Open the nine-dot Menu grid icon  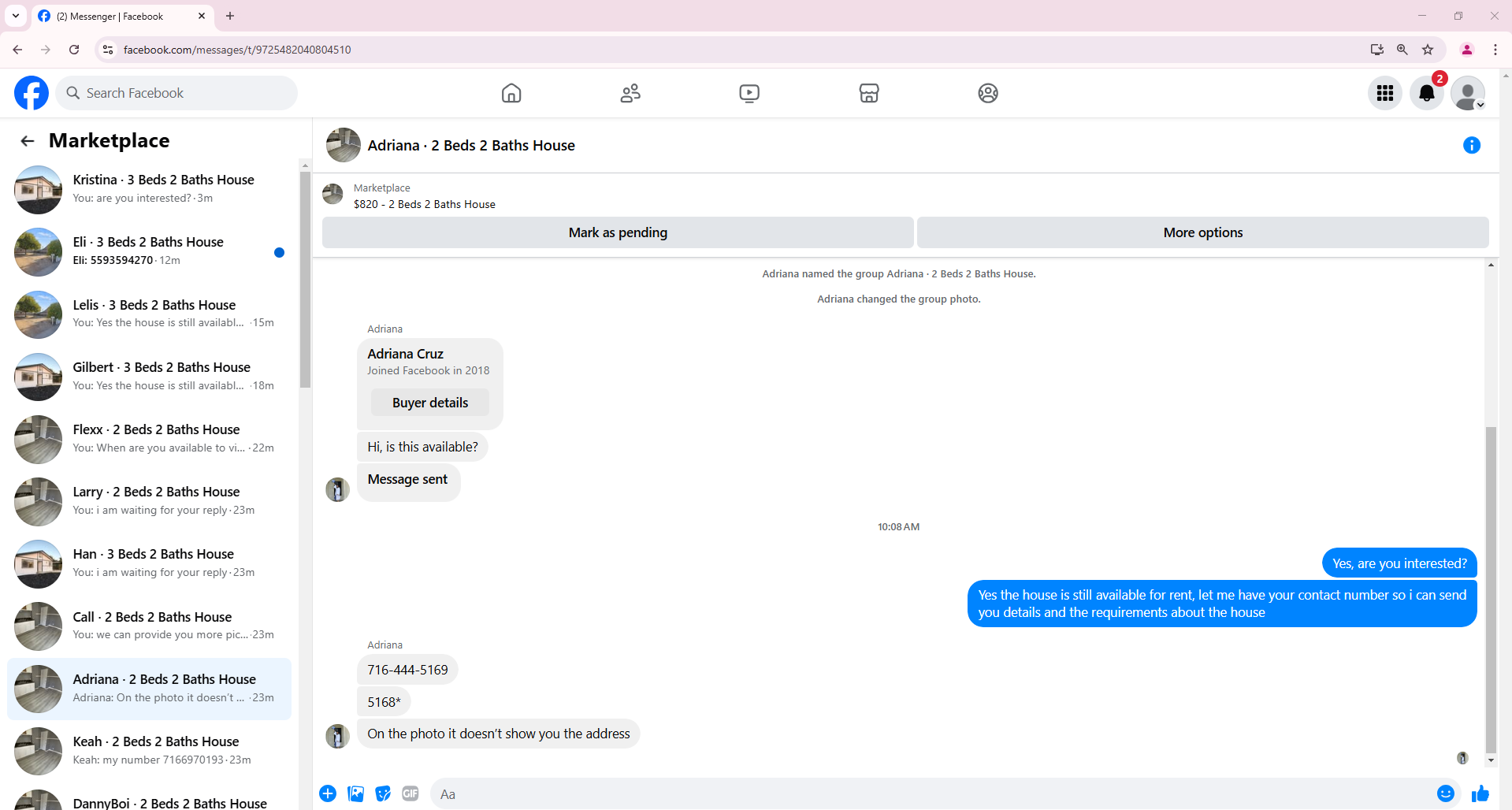tap(1385, 93)
